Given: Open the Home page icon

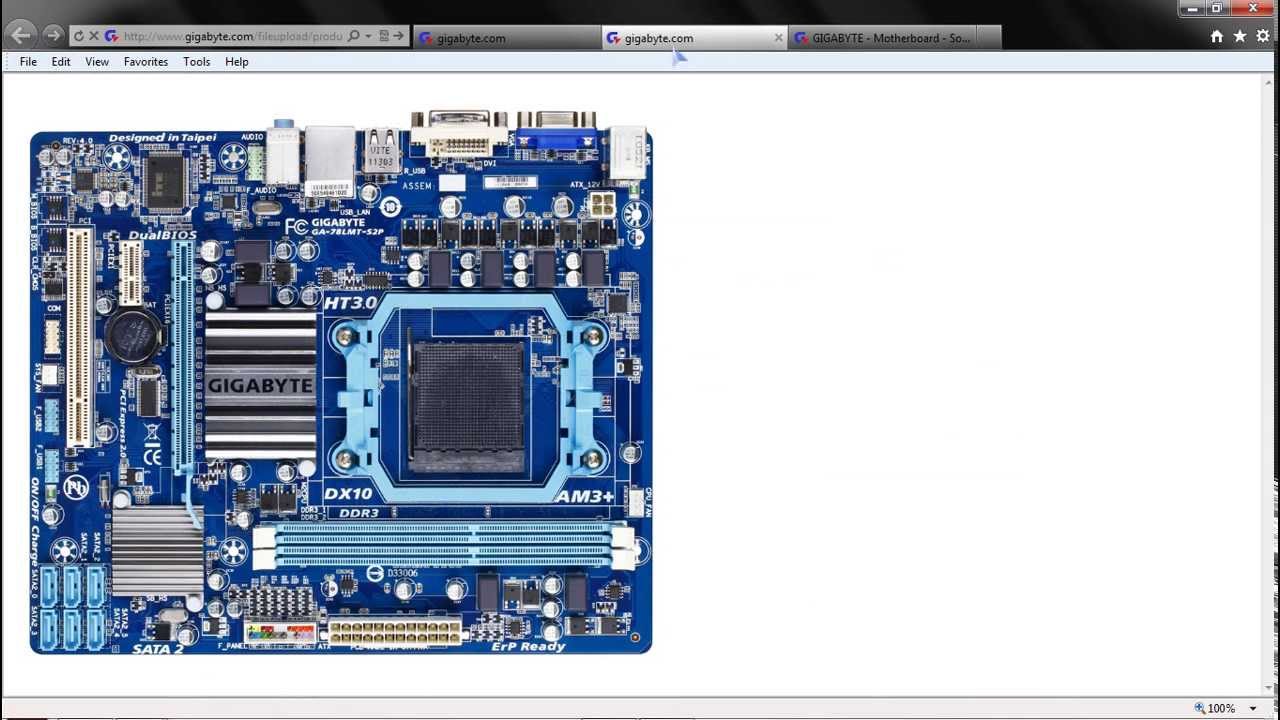Looking at the screenshot, I should tap(1217, 36).
